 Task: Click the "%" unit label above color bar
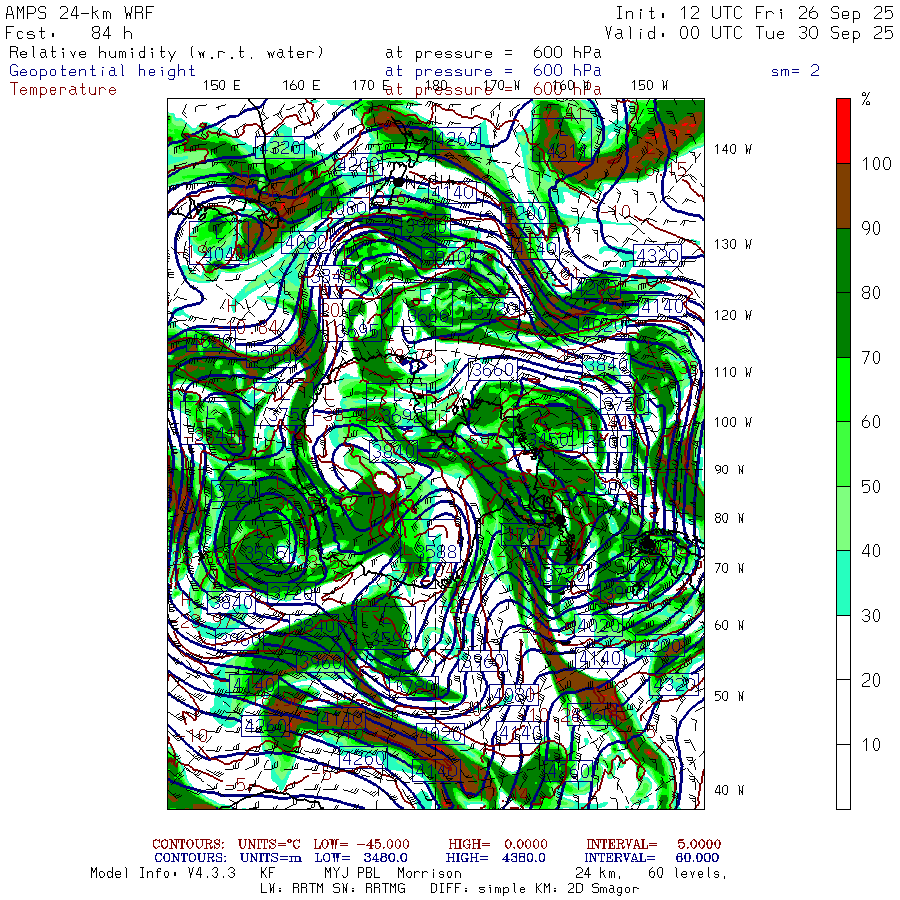pyautogui.click(x=866, y=100)
